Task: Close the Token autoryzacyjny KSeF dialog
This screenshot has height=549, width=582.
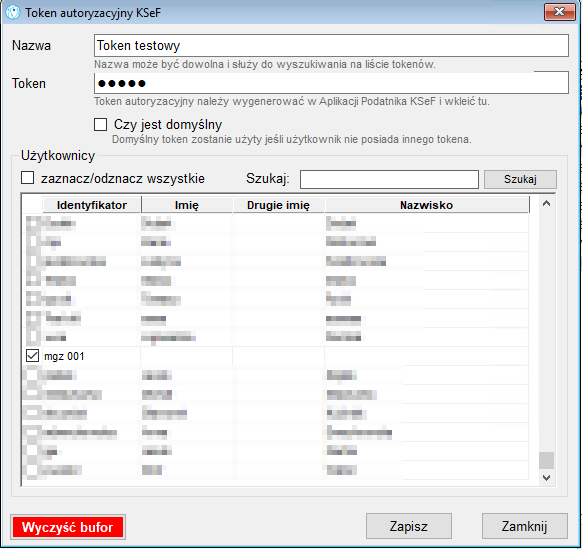Action: coord(559,12)
